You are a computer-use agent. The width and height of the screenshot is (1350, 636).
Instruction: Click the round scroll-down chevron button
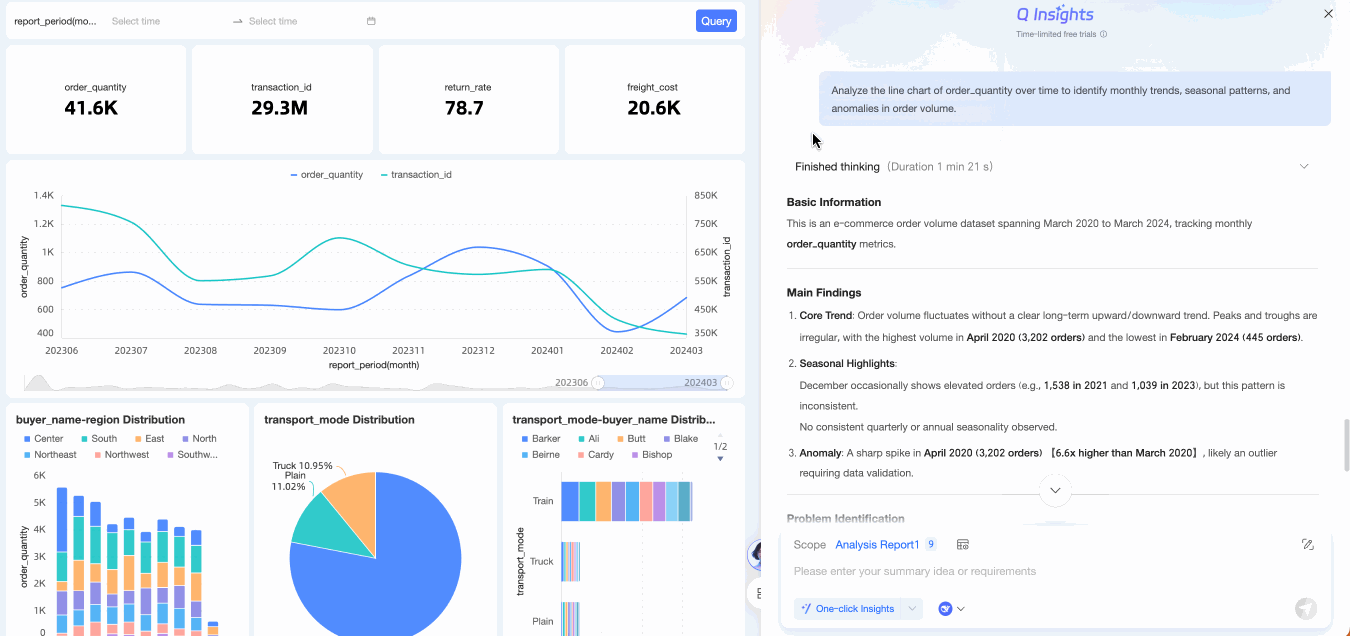1055,490
